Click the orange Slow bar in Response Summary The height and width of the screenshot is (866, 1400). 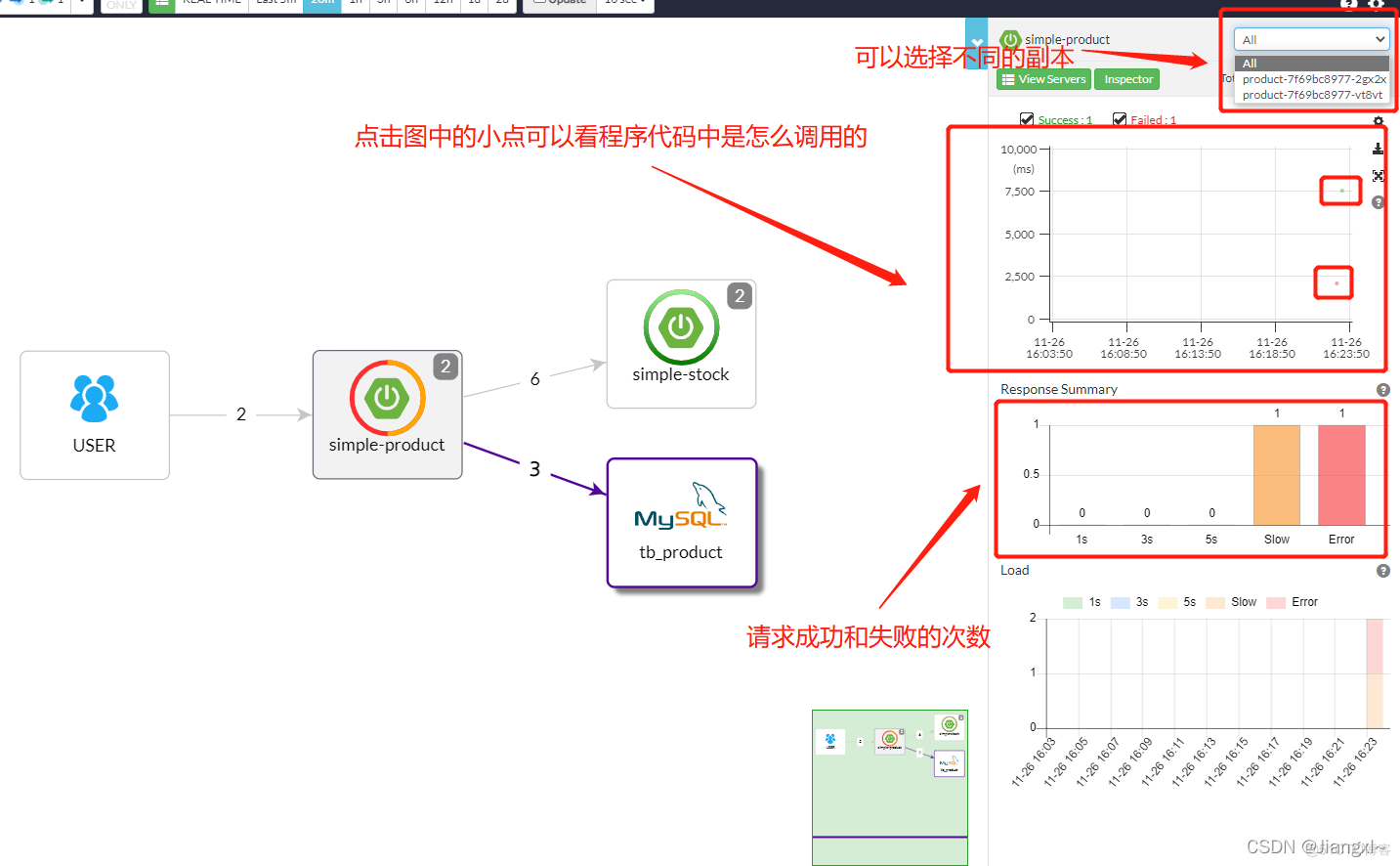tap(1277, 475)
